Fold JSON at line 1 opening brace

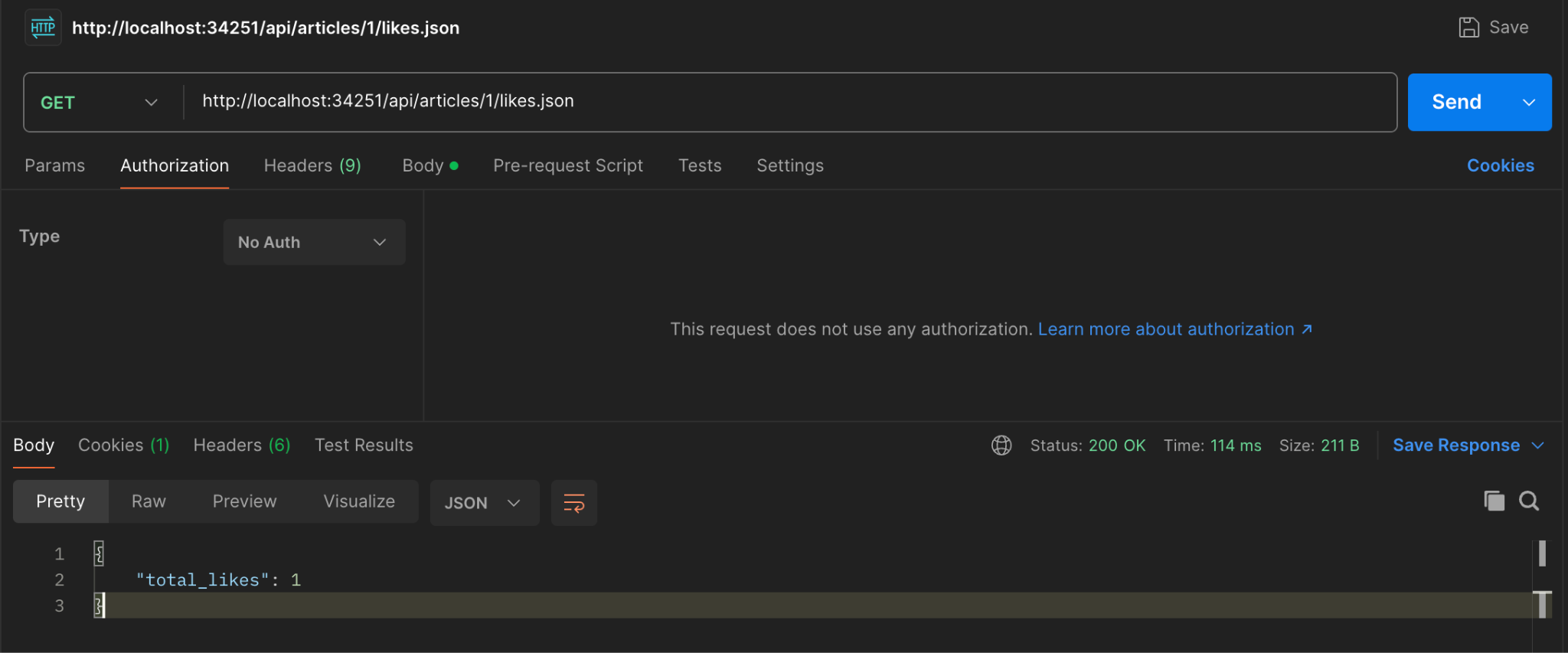click(x=99, y=553)
